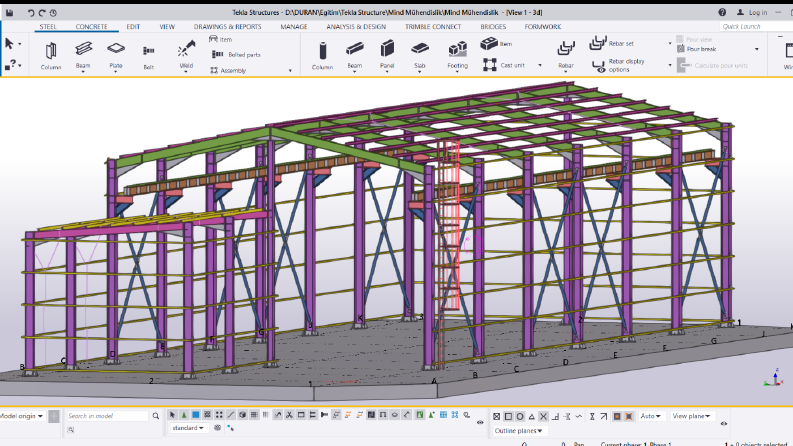Toggle the Select parts blue square switch
This screenshot has width=793, height=446.
(196, 415)
